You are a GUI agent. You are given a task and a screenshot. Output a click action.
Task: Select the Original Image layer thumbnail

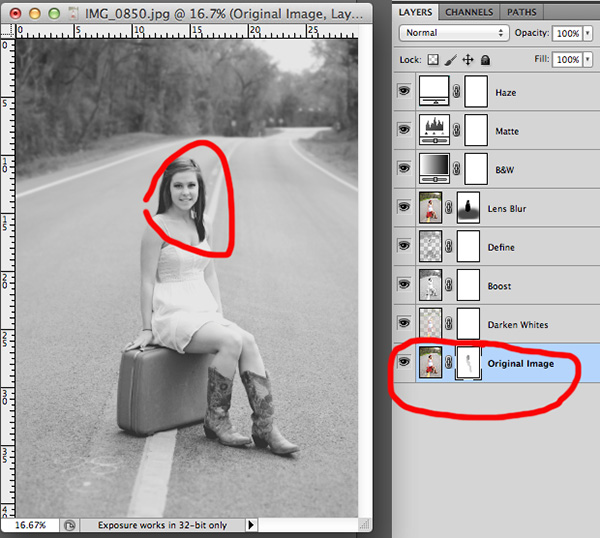click(430, 362)
